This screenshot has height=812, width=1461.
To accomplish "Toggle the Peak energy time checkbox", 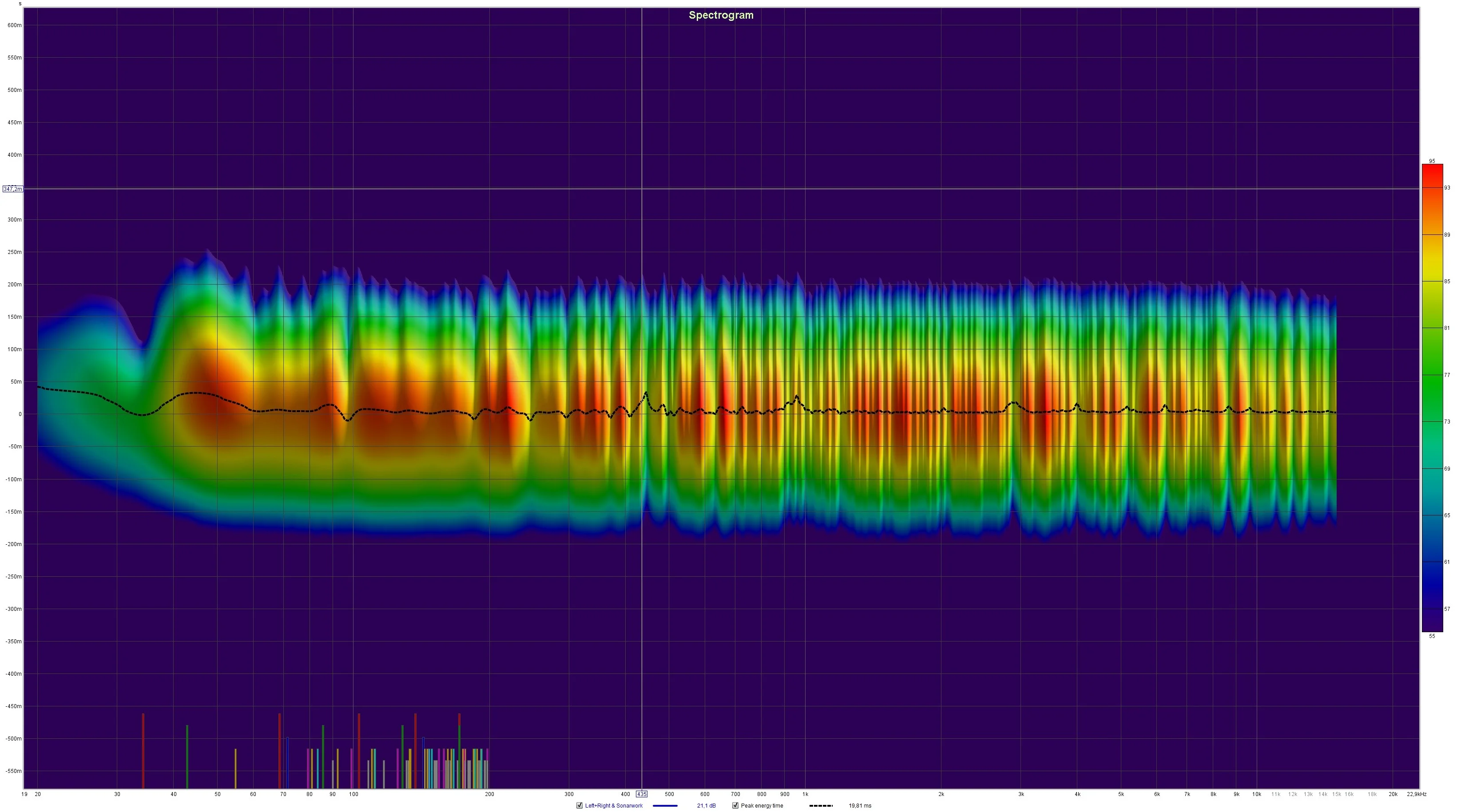I will tap(735, 806).
